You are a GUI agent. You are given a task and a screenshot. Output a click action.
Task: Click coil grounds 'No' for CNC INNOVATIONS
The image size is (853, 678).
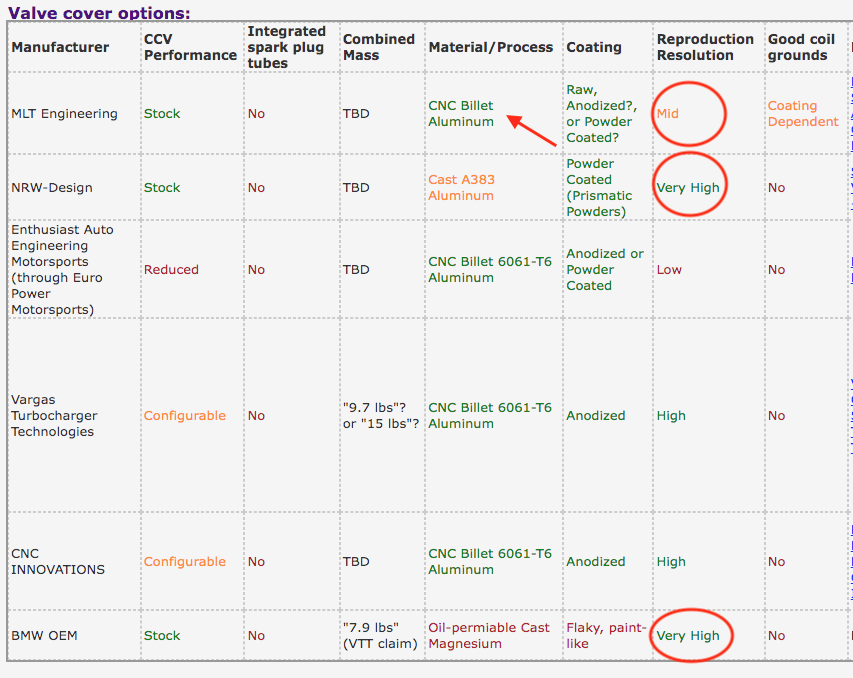click(776, 562)
